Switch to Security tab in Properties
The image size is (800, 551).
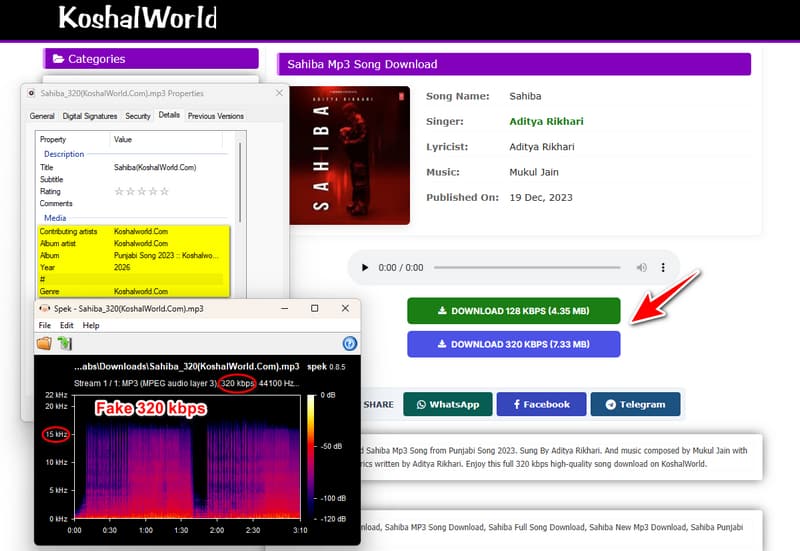pyautogui.click(x=138, y=116)
